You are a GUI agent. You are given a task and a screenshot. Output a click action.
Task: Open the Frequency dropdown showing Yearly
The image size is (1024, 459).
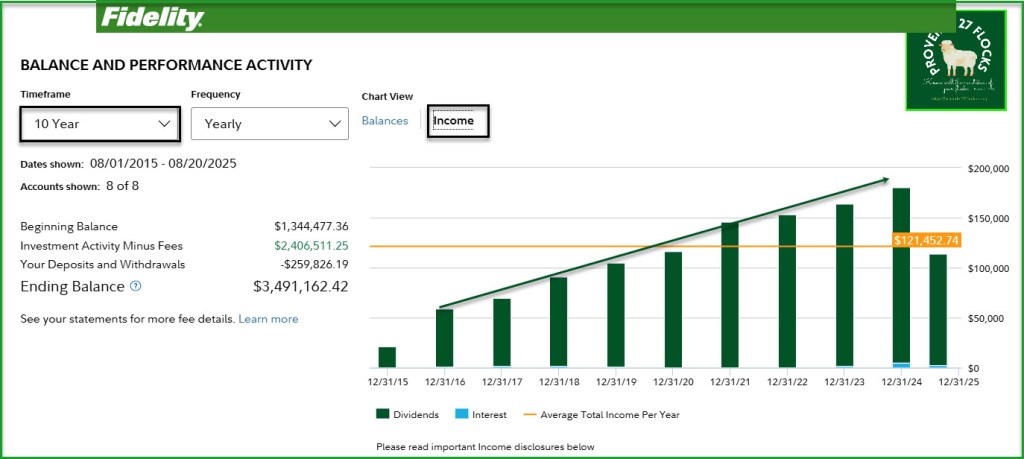pos(269,124)
